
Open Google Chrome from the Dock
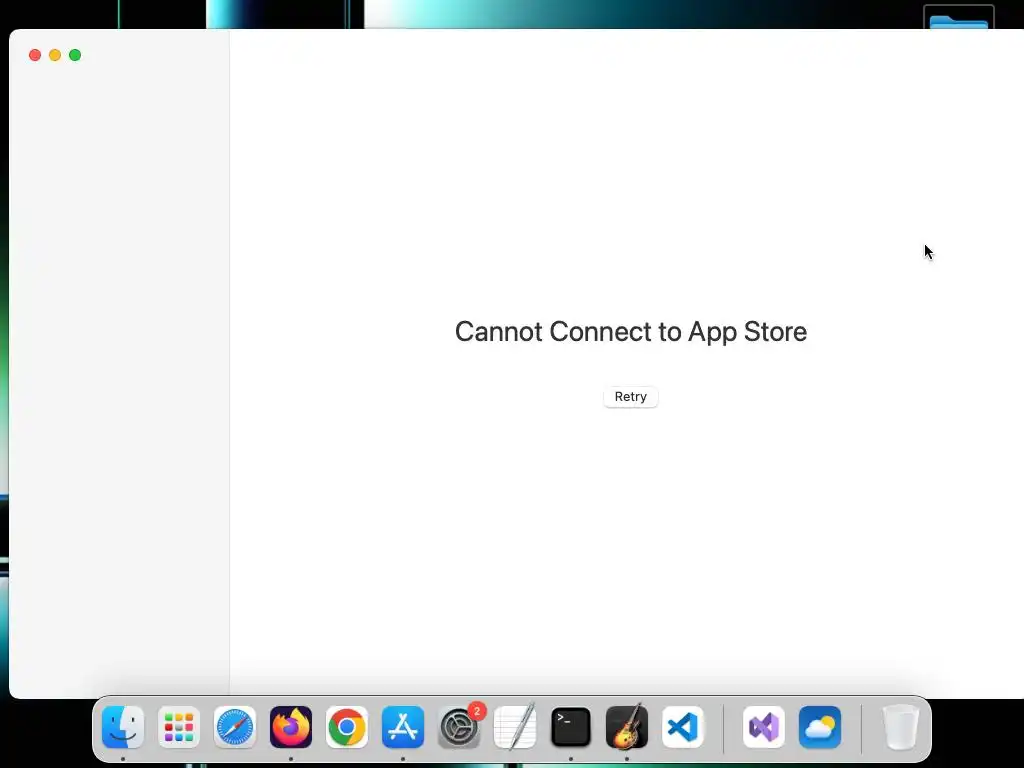pyautogui.click(x=347, y=727)
